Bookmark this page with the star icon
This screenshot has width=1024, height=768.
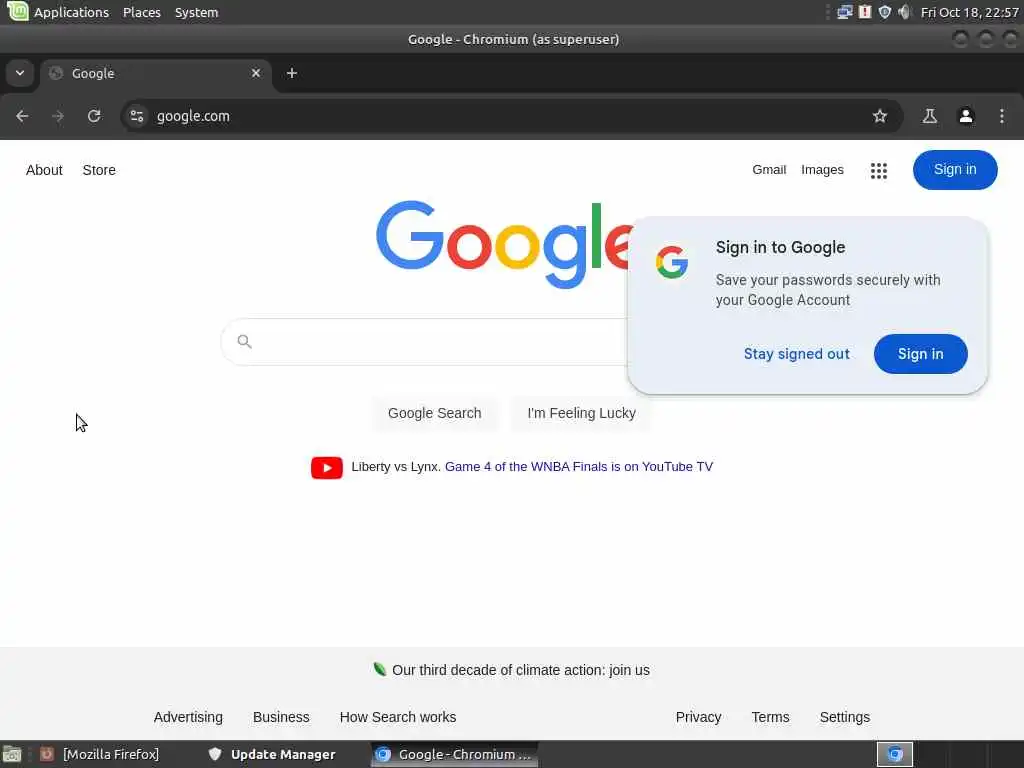click(880, 116)
